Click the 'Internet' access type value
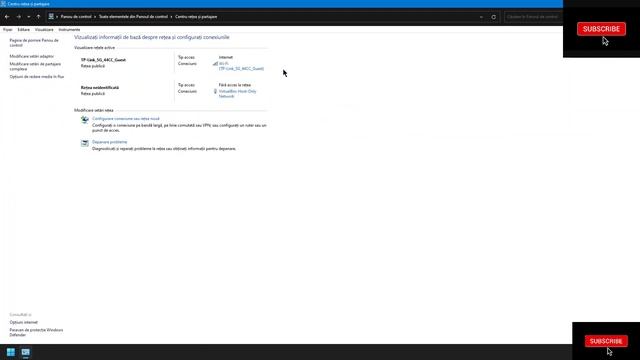The image size is (640, 360). pyautogui.click(x=226, y=58)
